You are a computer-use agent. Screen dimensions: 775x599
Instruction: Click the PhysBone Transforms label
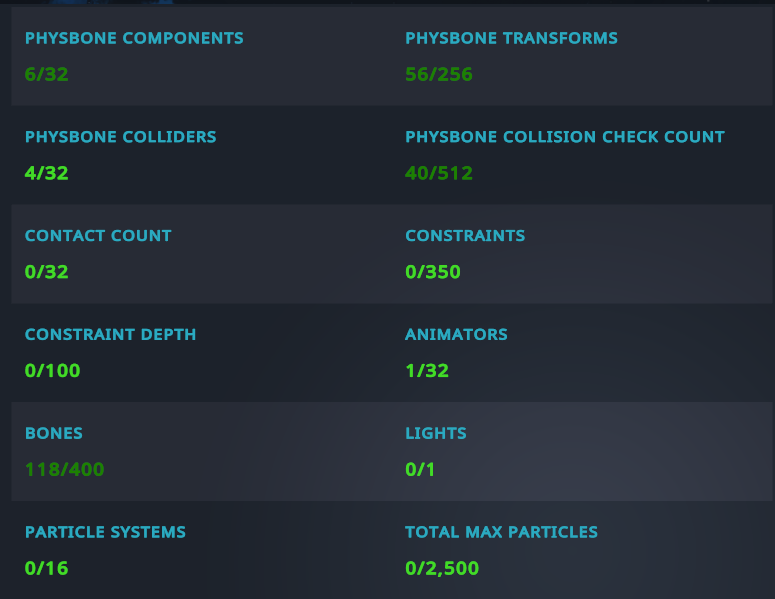[511, 38]
